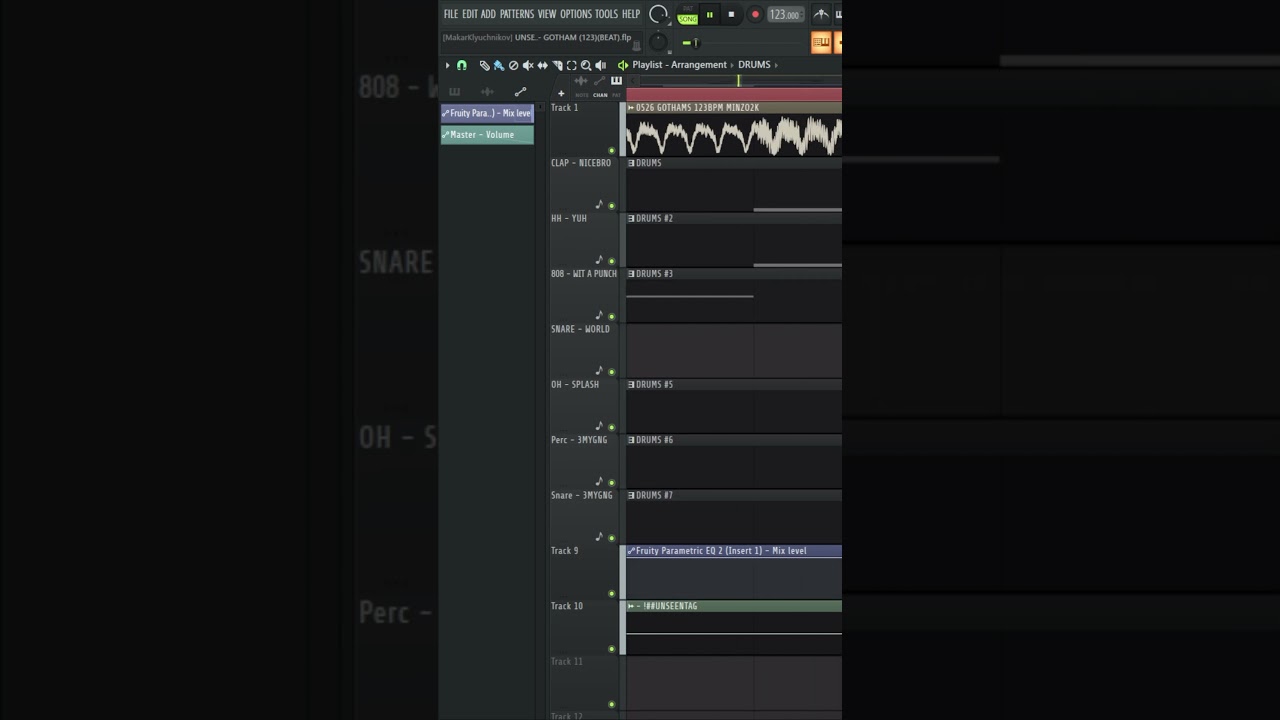Select the Draw pencil tool
Screen dimensions: 1280x720
pyautogui.click(x=485, y=65)
